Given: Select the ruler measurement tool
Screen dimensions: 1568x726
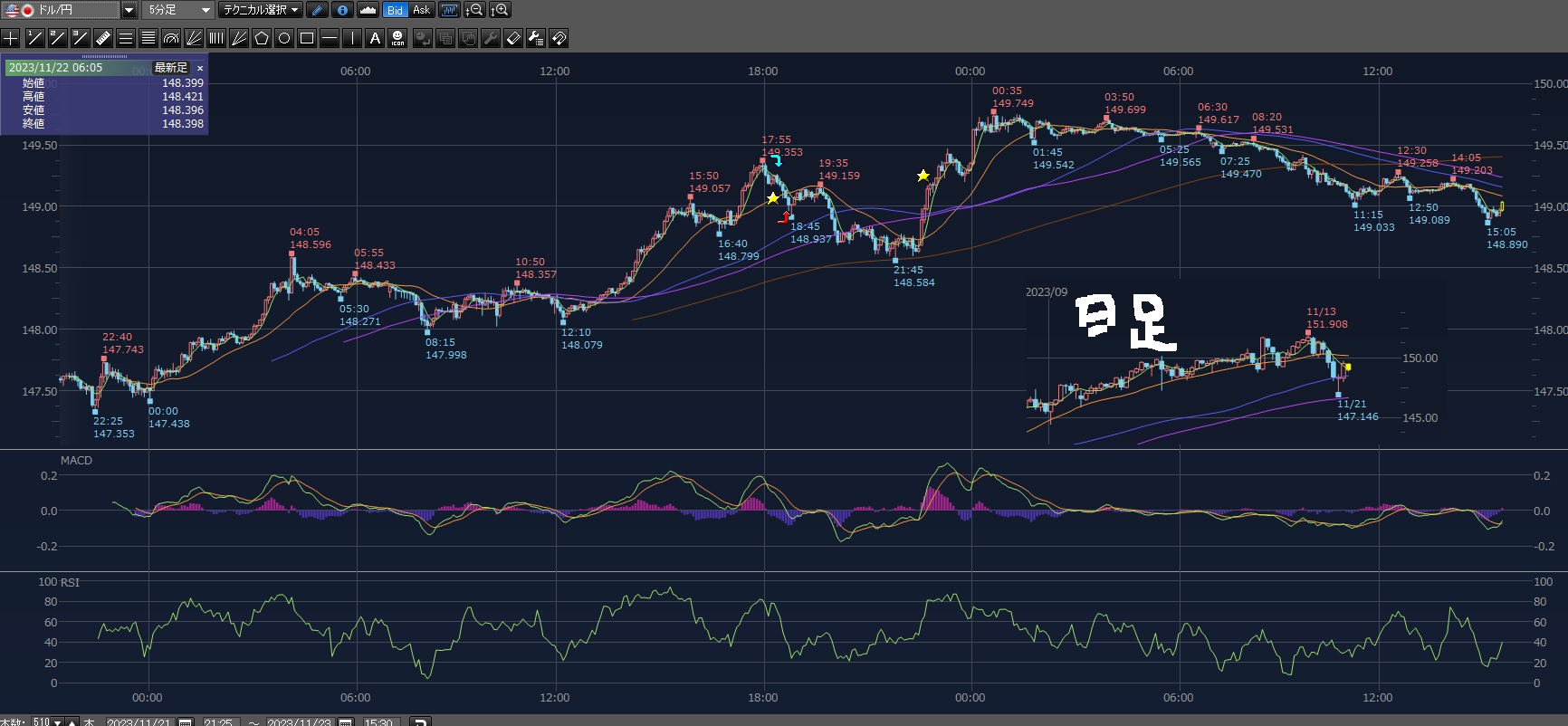Looking at the screenshot, I should [x=102, y=38].
